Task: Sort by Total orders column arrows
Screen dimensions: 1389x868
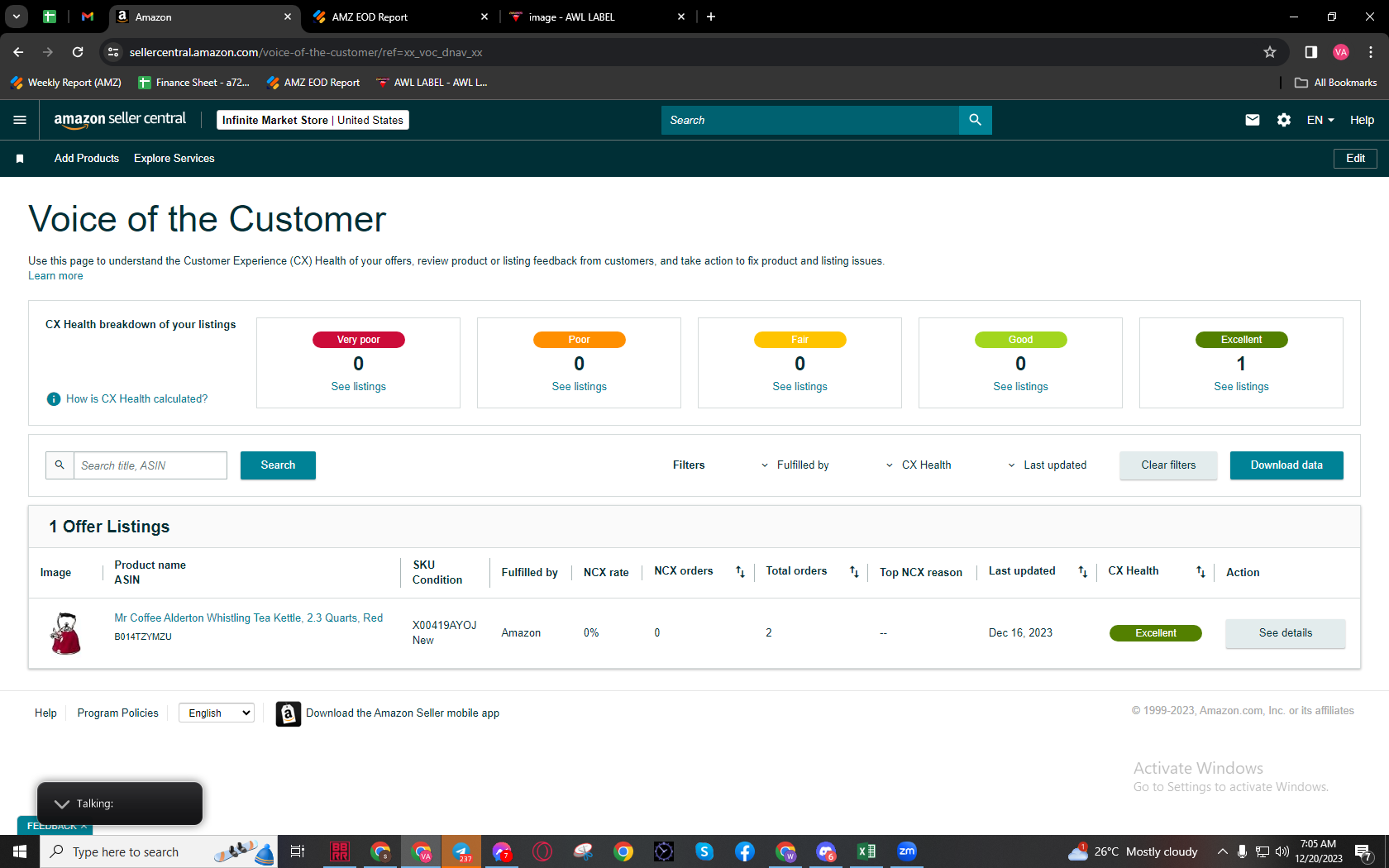Action: [x=854, y=572]
